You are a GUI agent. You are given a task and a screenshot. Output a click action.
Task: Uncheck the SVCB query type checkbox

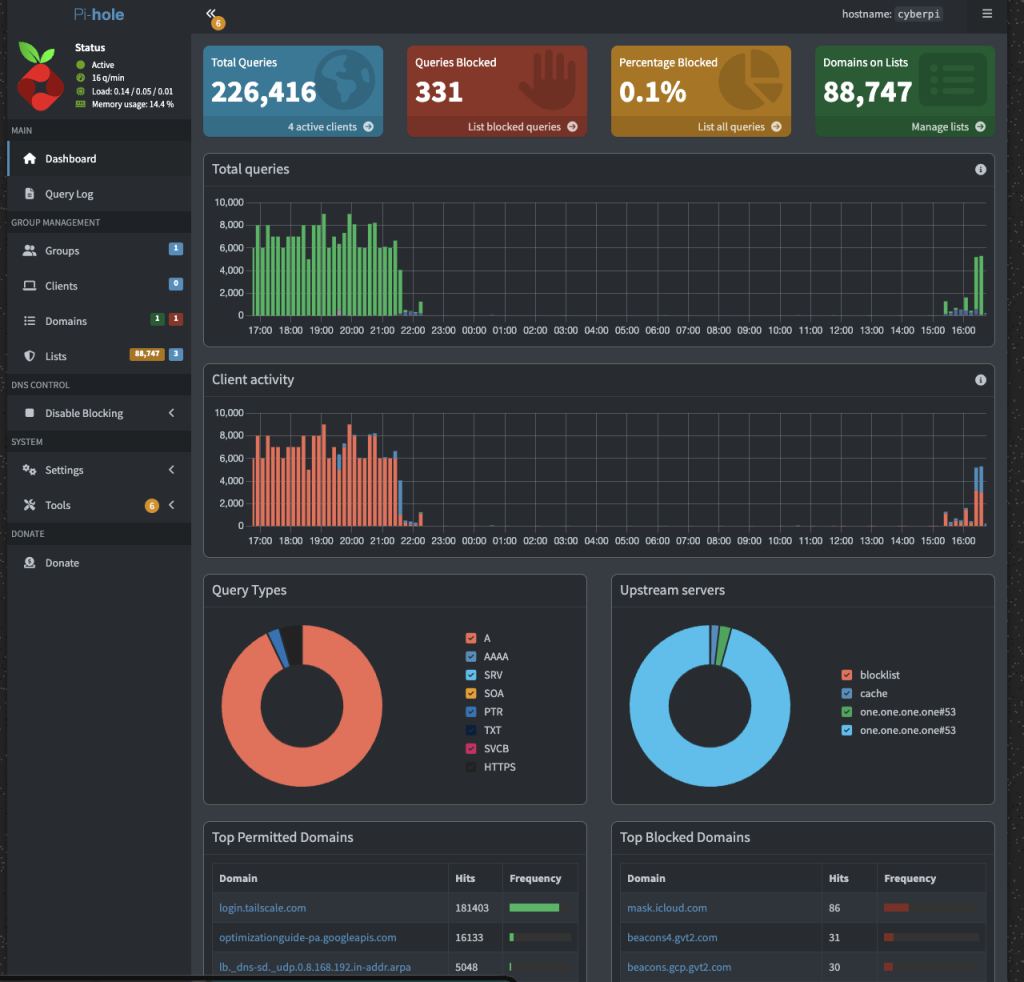click(x=471, y=748)
